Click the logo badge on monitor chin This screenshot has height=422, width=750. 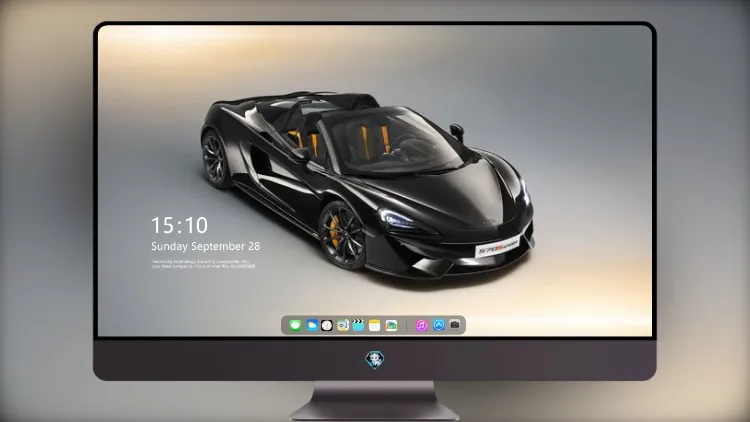tap(375, 359)
